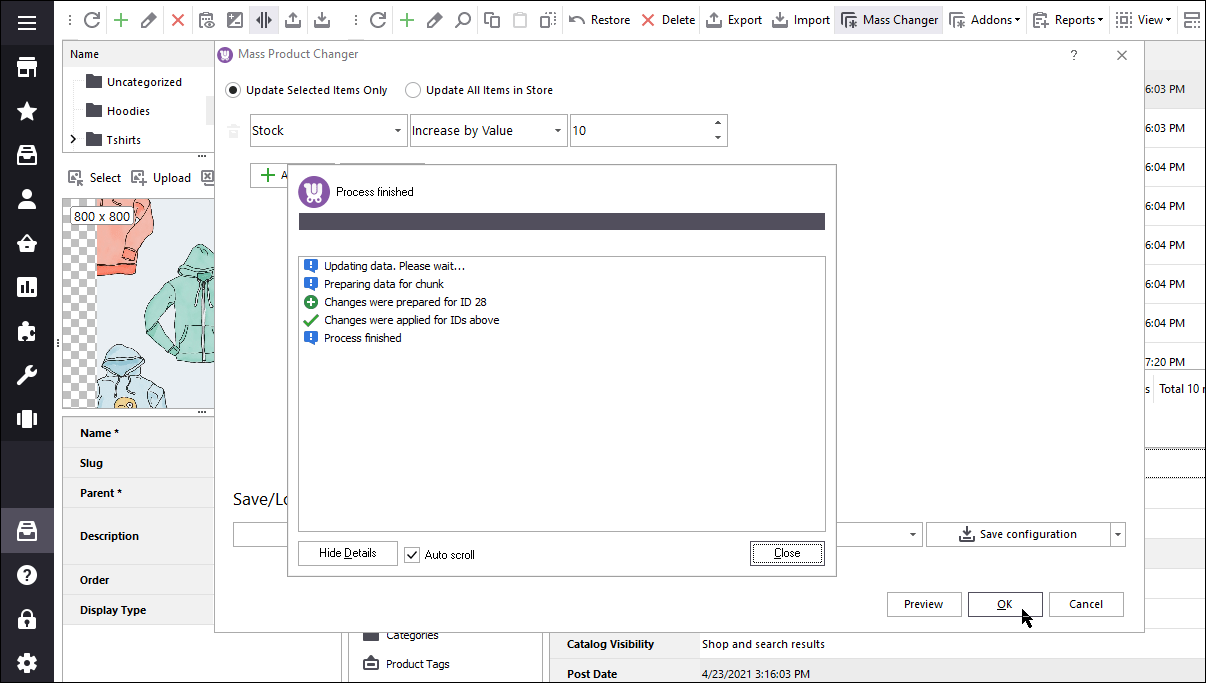Open the Increase by Value dropdown
1206x683 pixels.
[558, 130]
